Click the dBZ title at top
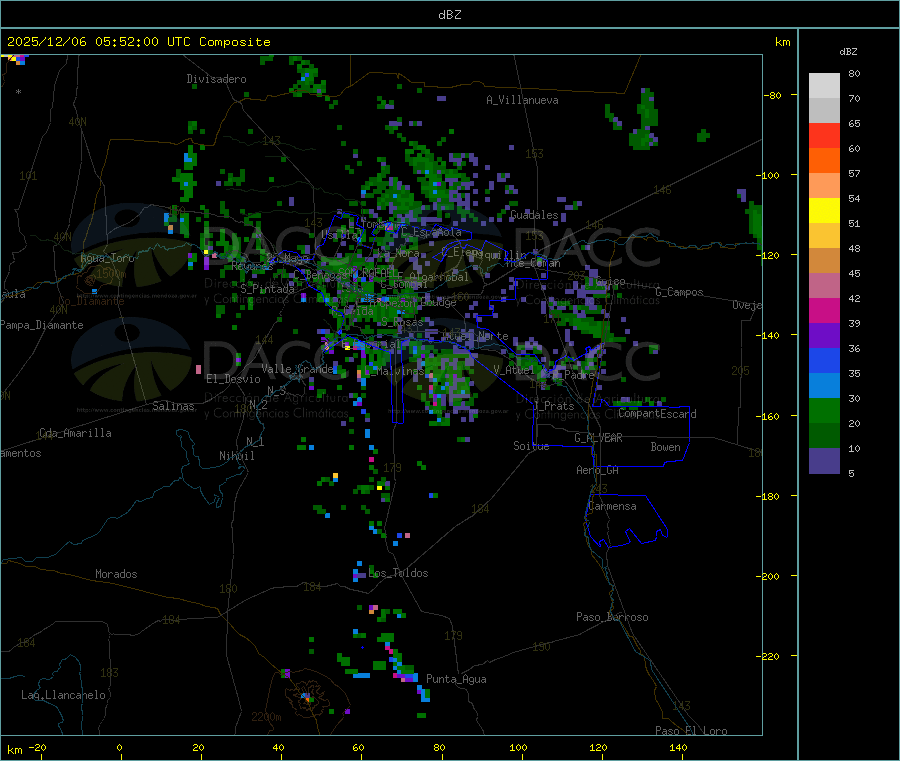Viewport: 900px width, 761px height. coord(449,15)
